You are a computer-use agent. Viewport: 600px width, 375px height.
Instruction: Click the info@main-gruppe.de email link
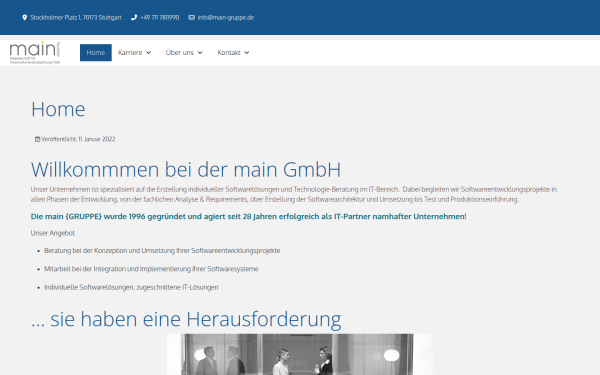pyautogui.click(x=226, y=18)
